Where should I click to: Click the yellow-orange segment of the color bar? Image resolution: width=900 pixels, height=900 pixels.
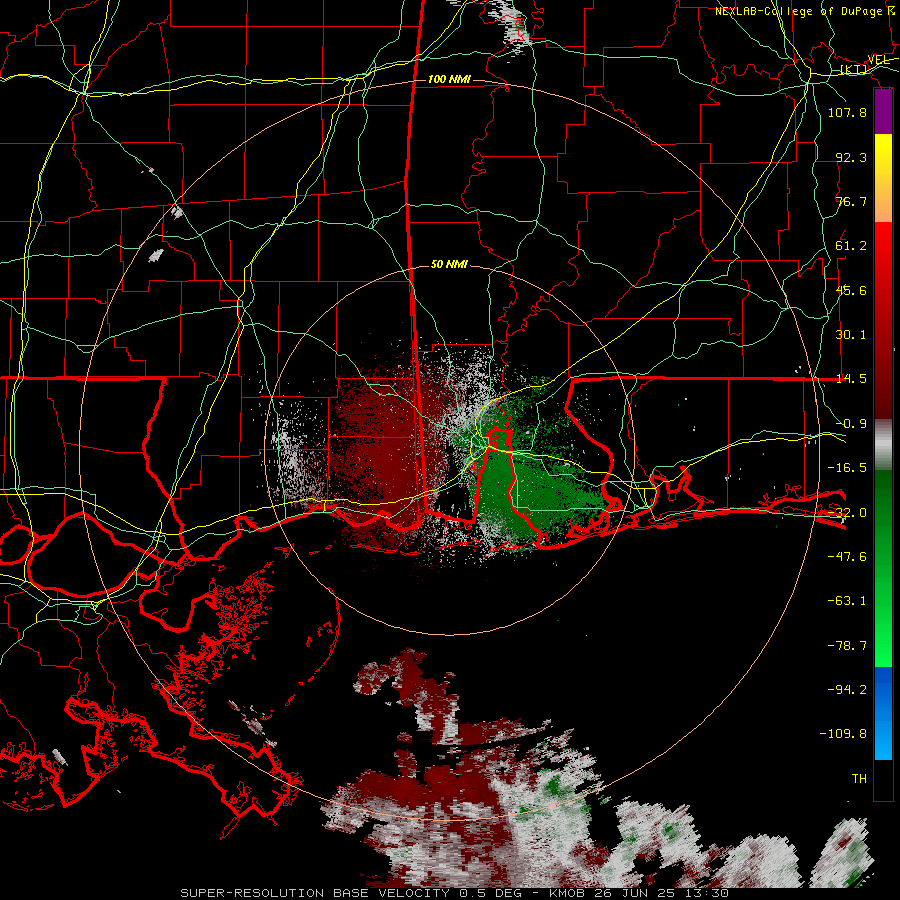click(883, 178)
